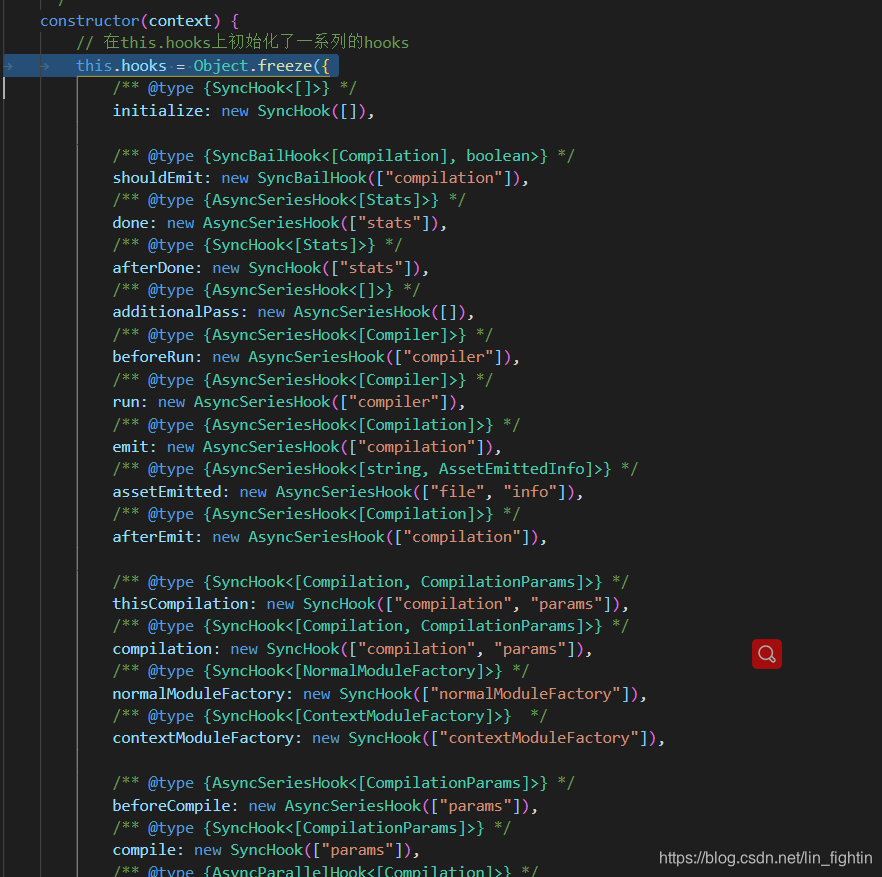Click the '@type {AsyncSeriesHook<[string, AssetEmittedInfo]>}' comment

375,469
